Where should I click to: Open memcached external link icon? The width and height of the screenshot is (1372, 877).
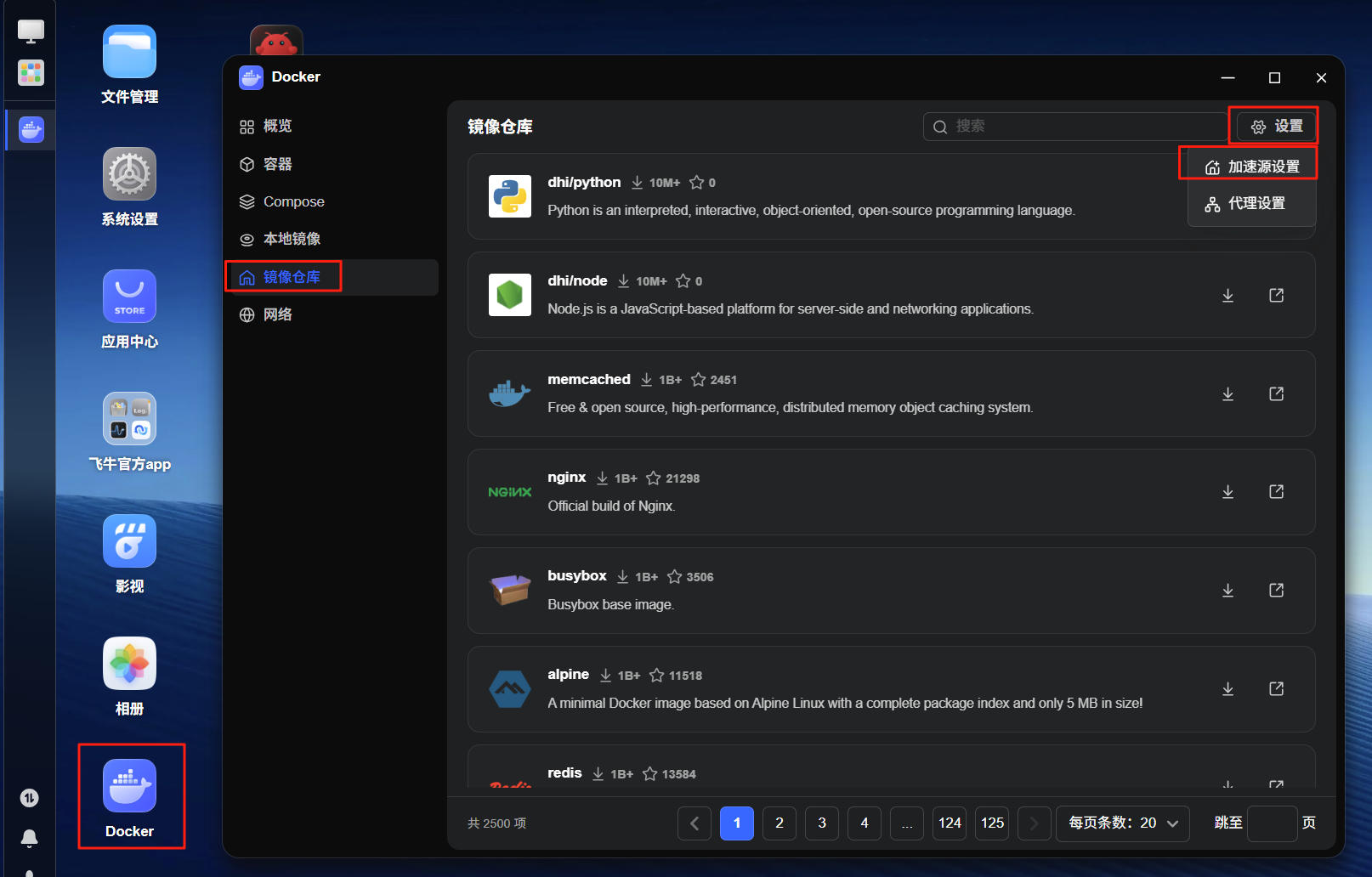click(x=1276, y=393)
